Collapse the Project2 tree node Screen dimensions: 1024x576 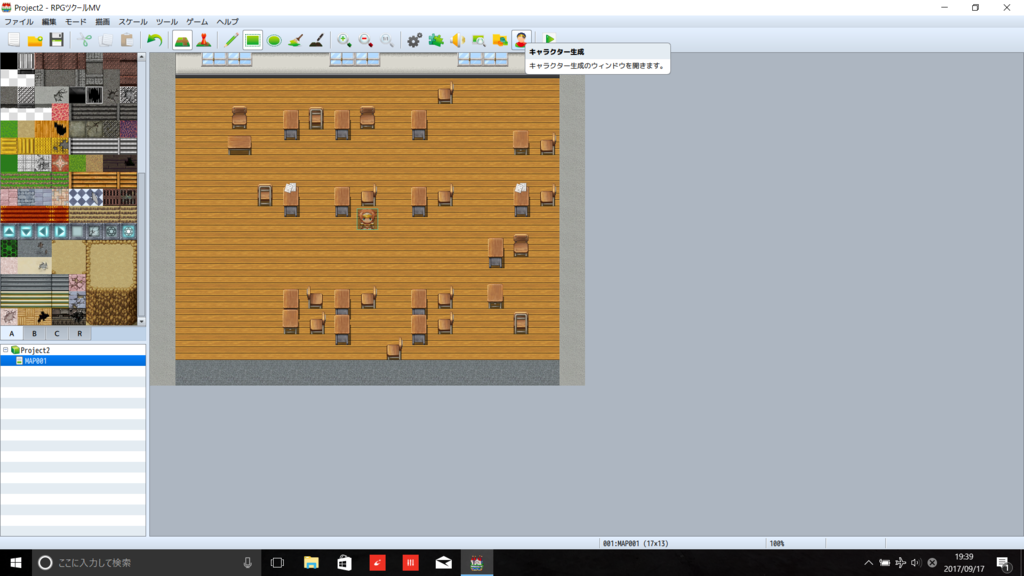point(5,350)
